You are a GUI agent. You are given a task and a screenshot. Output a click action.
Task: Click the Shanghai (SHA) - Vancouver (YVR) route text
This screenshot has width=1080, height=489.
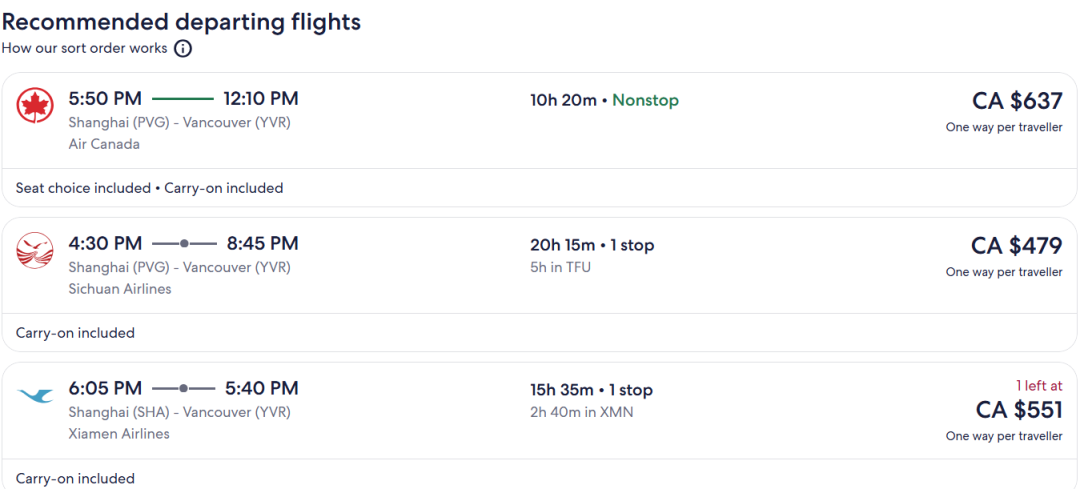pos(179,412)
